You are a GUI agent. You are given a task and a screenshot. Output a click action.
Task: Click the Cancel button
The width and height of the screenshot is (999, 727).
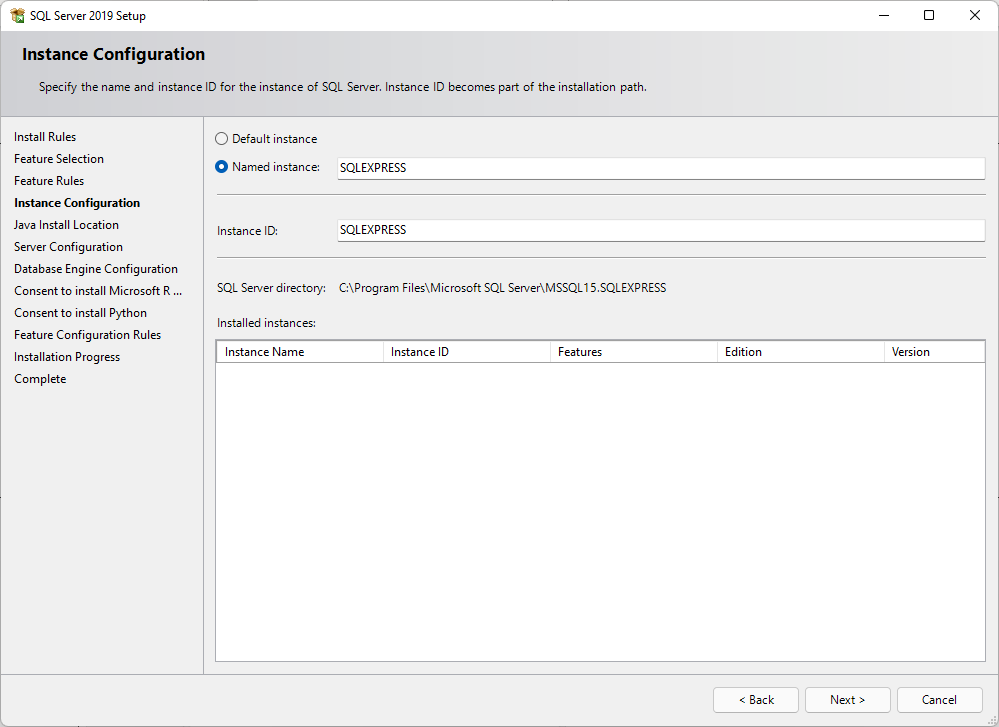click(939, 700)
